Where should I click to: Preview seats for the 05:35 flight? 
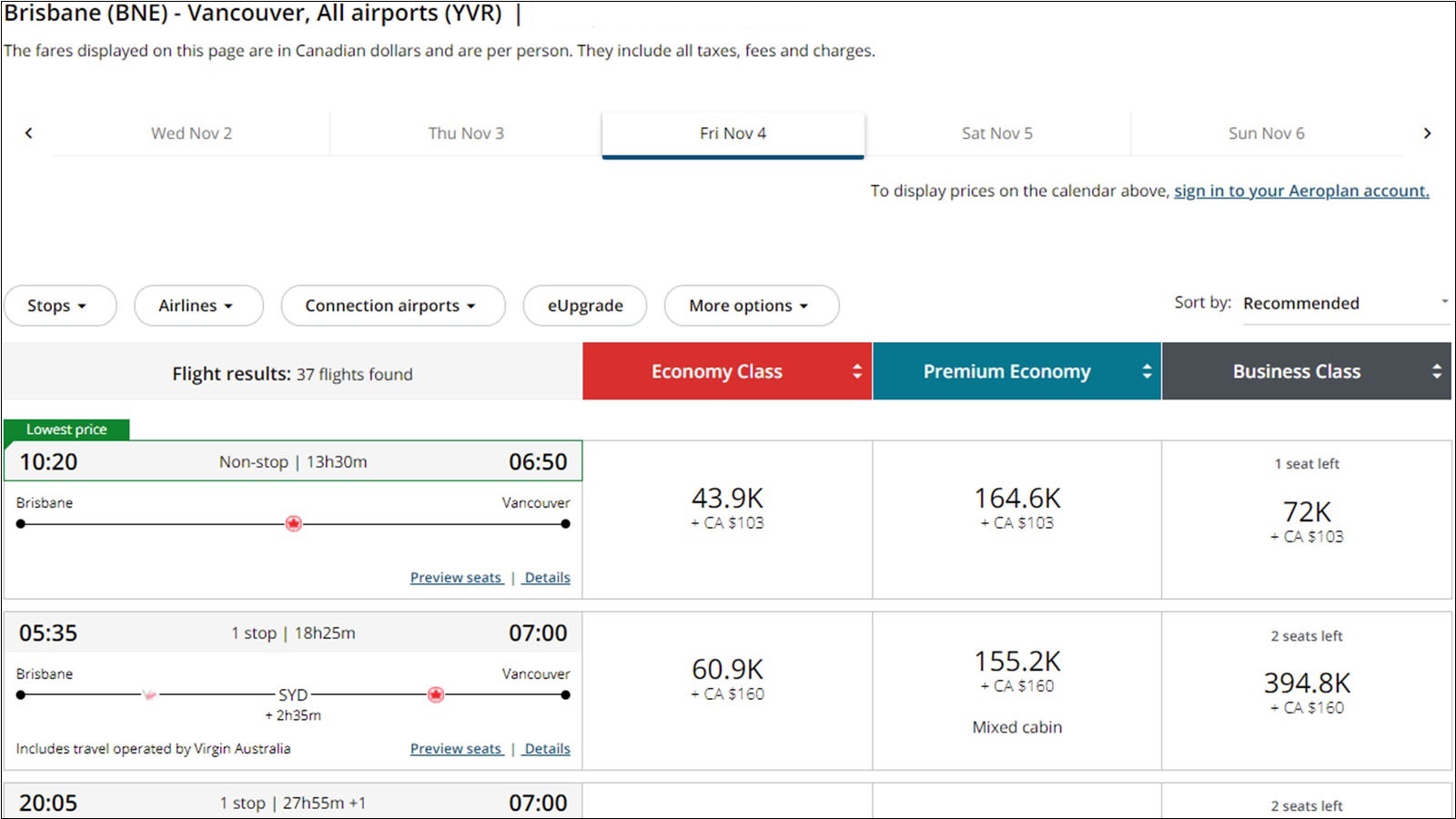pos(456,748)
